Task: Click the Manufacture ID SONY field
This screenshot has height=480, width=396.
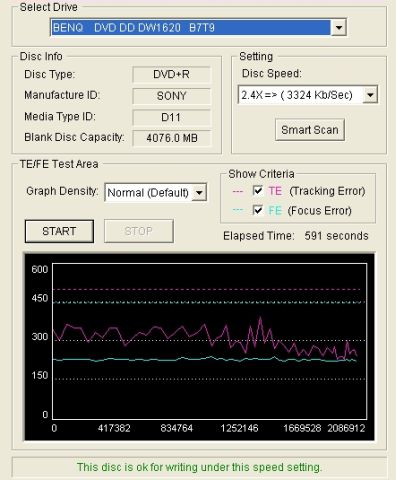Action: (172, 96)
